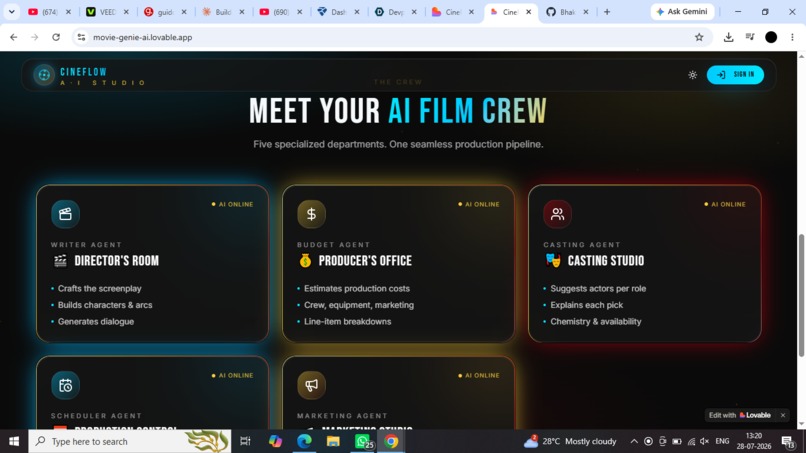Click AI Online status in Marketing Agent card

coord(479,375)
